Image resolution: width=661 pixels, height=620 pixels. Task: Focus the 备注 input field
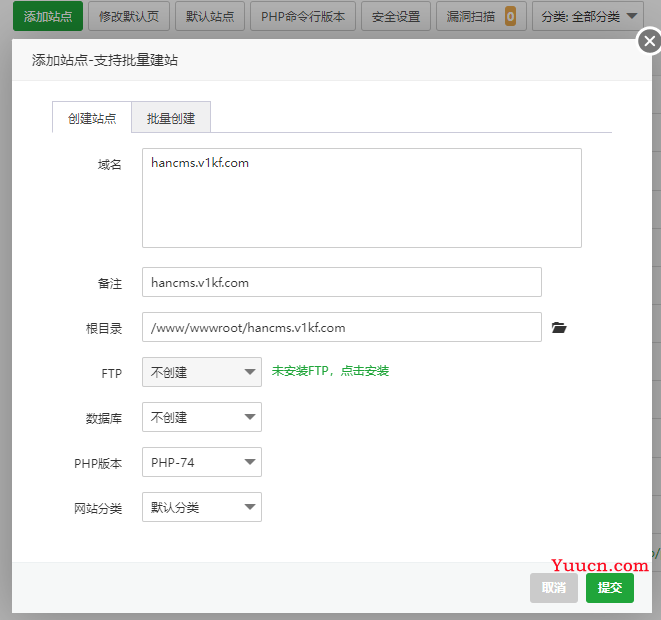pyautogui.click(x=342, y=282)
